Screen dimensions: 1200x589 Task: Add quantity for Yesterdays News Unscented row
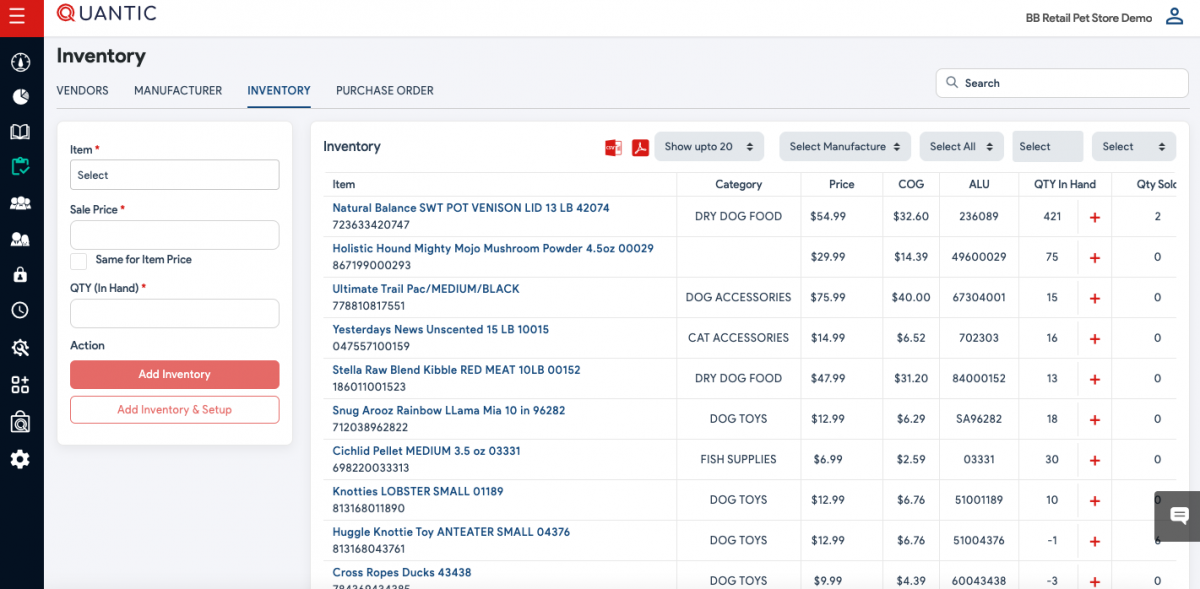pyautogui.click(x=1094, y=339)
